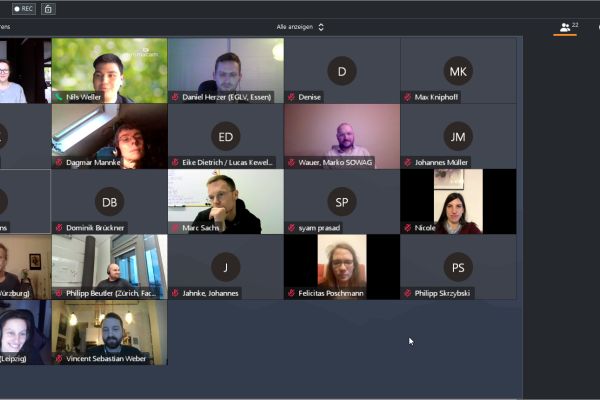This screenshot has width=600, height=400.
Task: Click the Dominik Brückner name label
Action: (x=99, y=228)
